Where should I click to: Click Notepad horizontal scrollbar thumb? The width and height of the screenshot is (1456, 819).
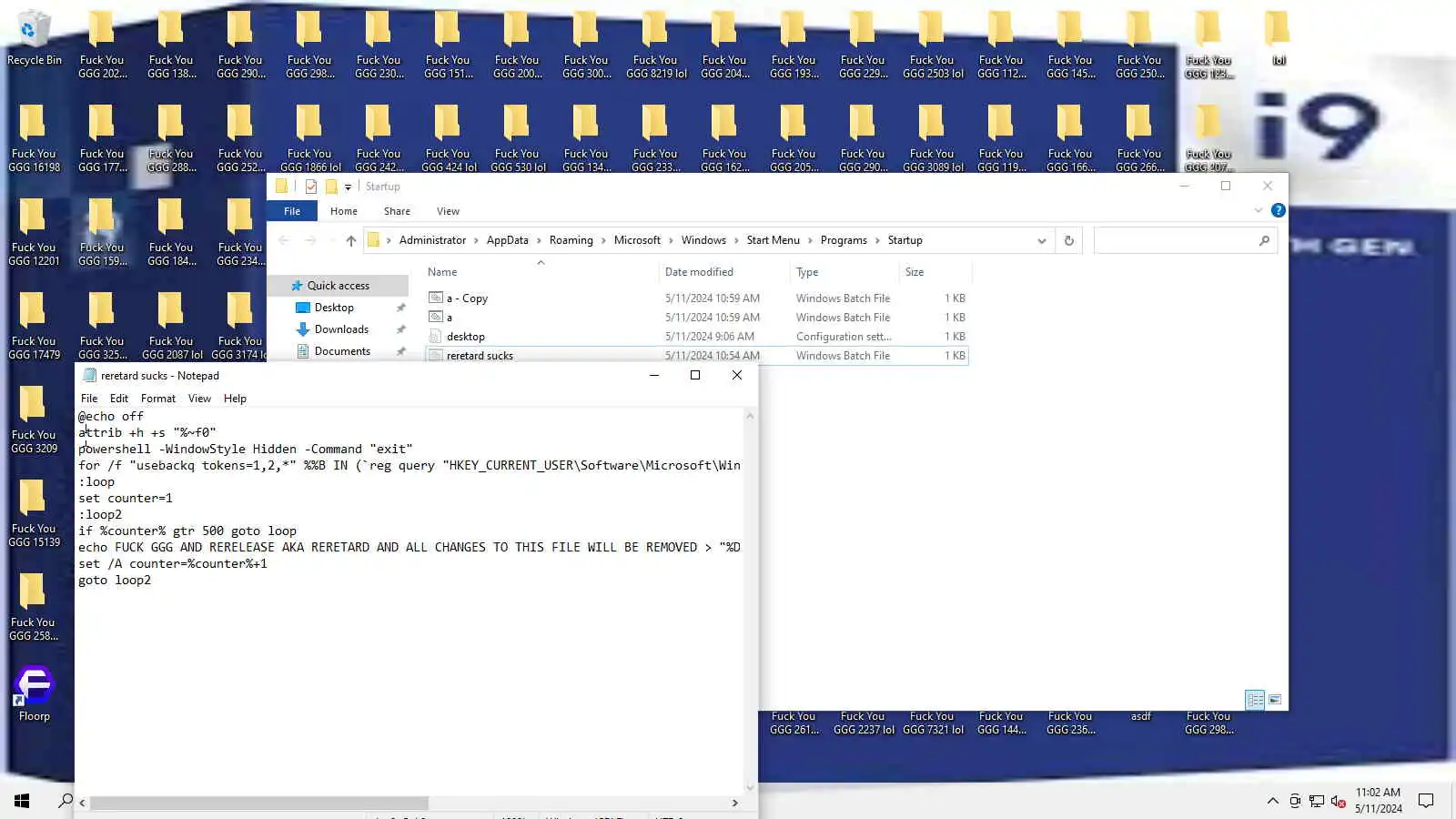(258, 804)
